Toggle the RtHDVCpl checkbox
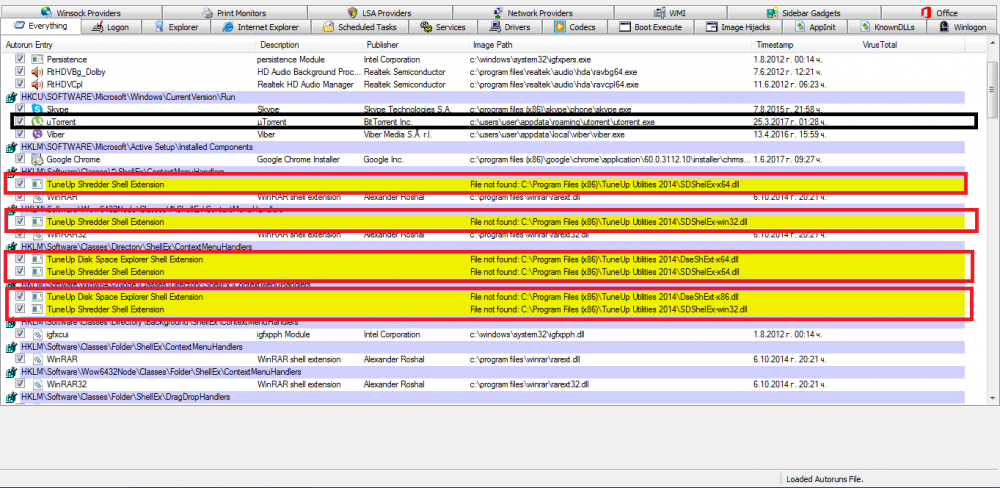 tap(20, 84)
